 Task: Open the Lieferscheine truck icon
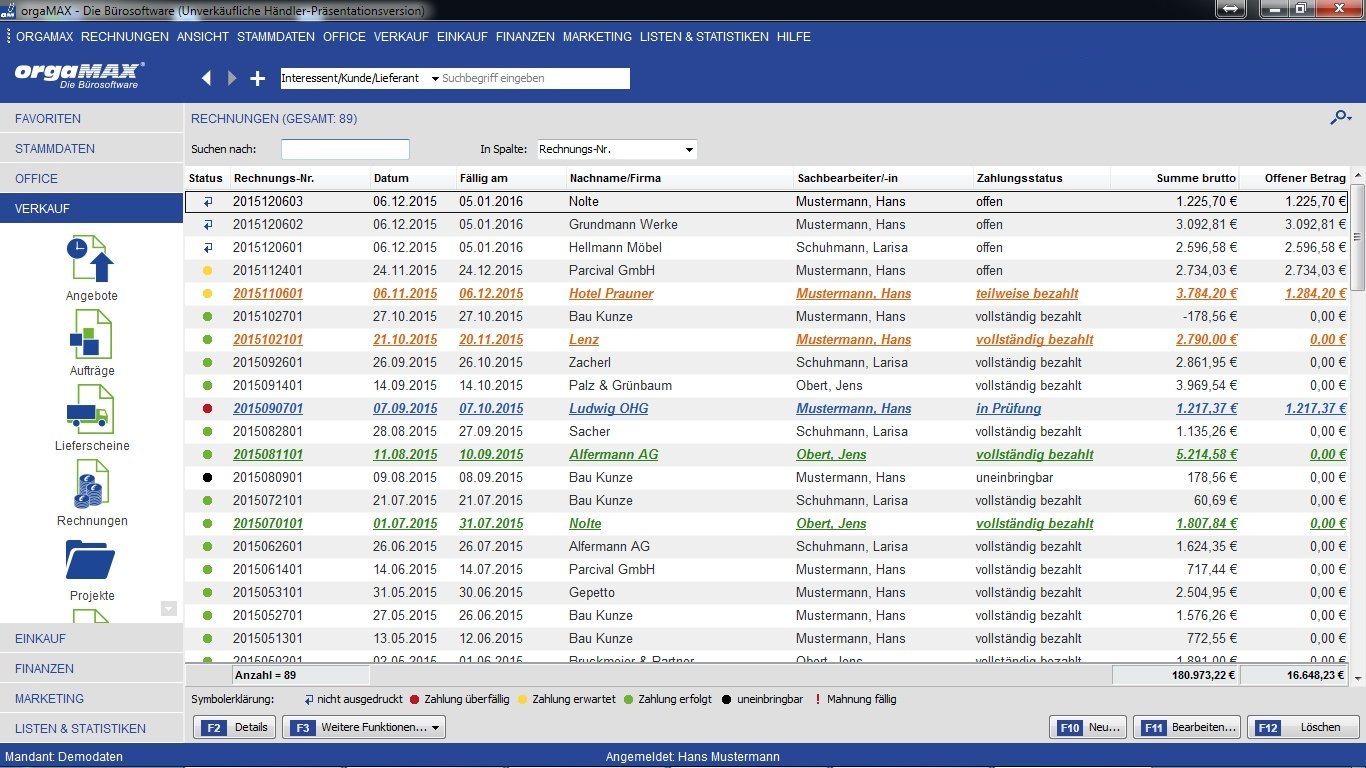coord(91,408)
